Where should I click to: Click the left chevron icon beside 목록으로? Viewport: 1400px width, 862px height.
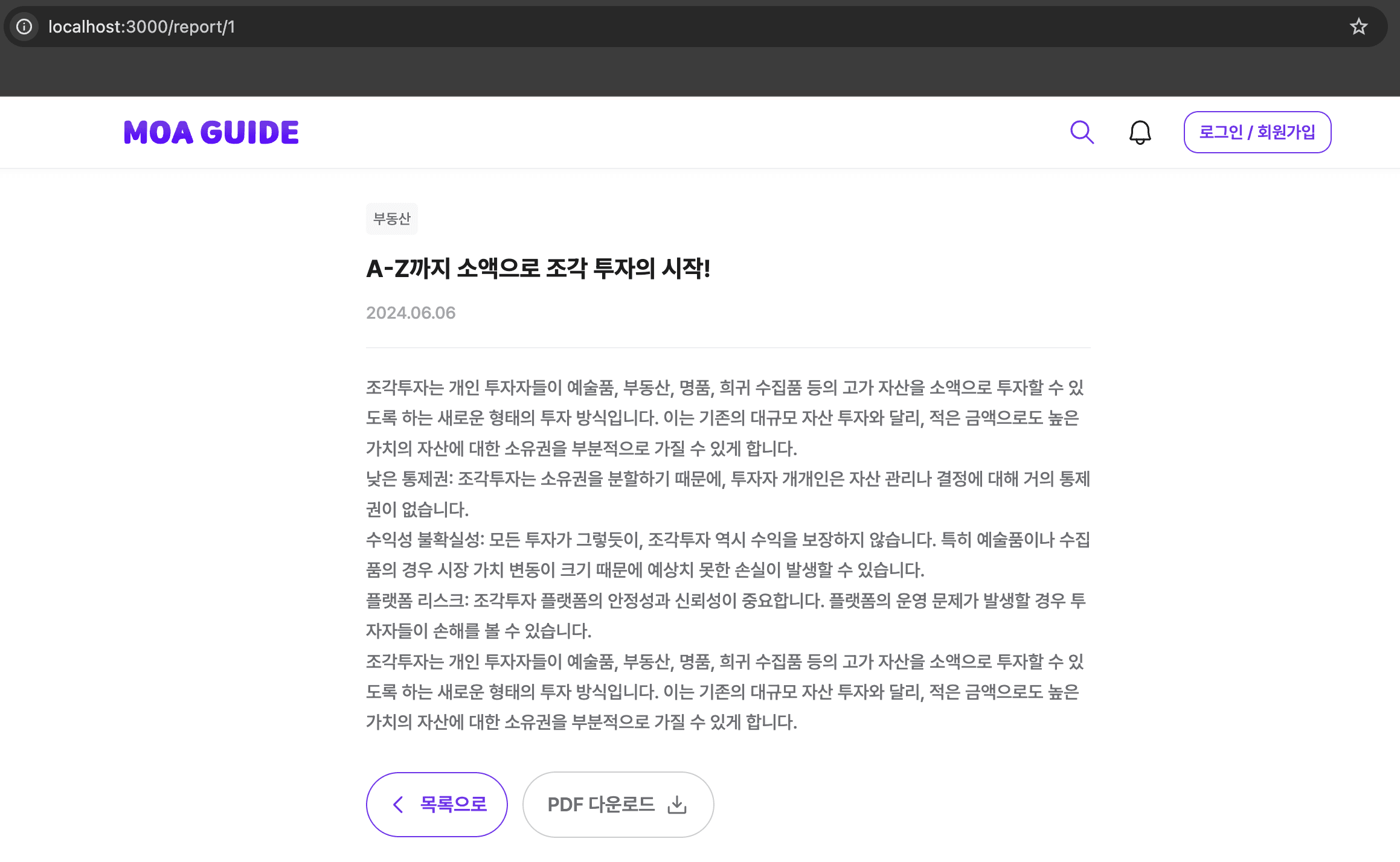pyautogui.click(x=398, y=804)
